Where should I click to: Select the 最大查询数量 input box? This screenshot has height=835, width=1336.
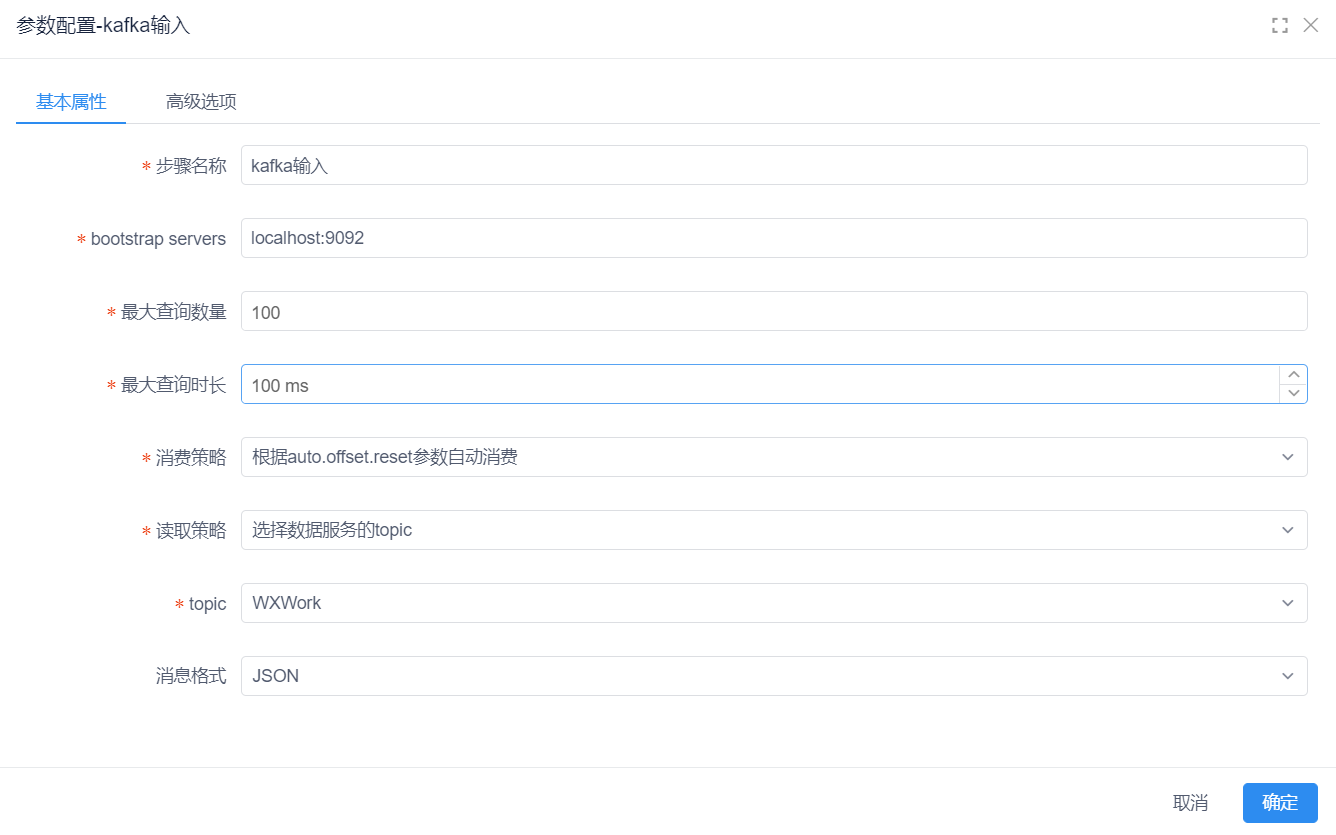click(774, 312)
